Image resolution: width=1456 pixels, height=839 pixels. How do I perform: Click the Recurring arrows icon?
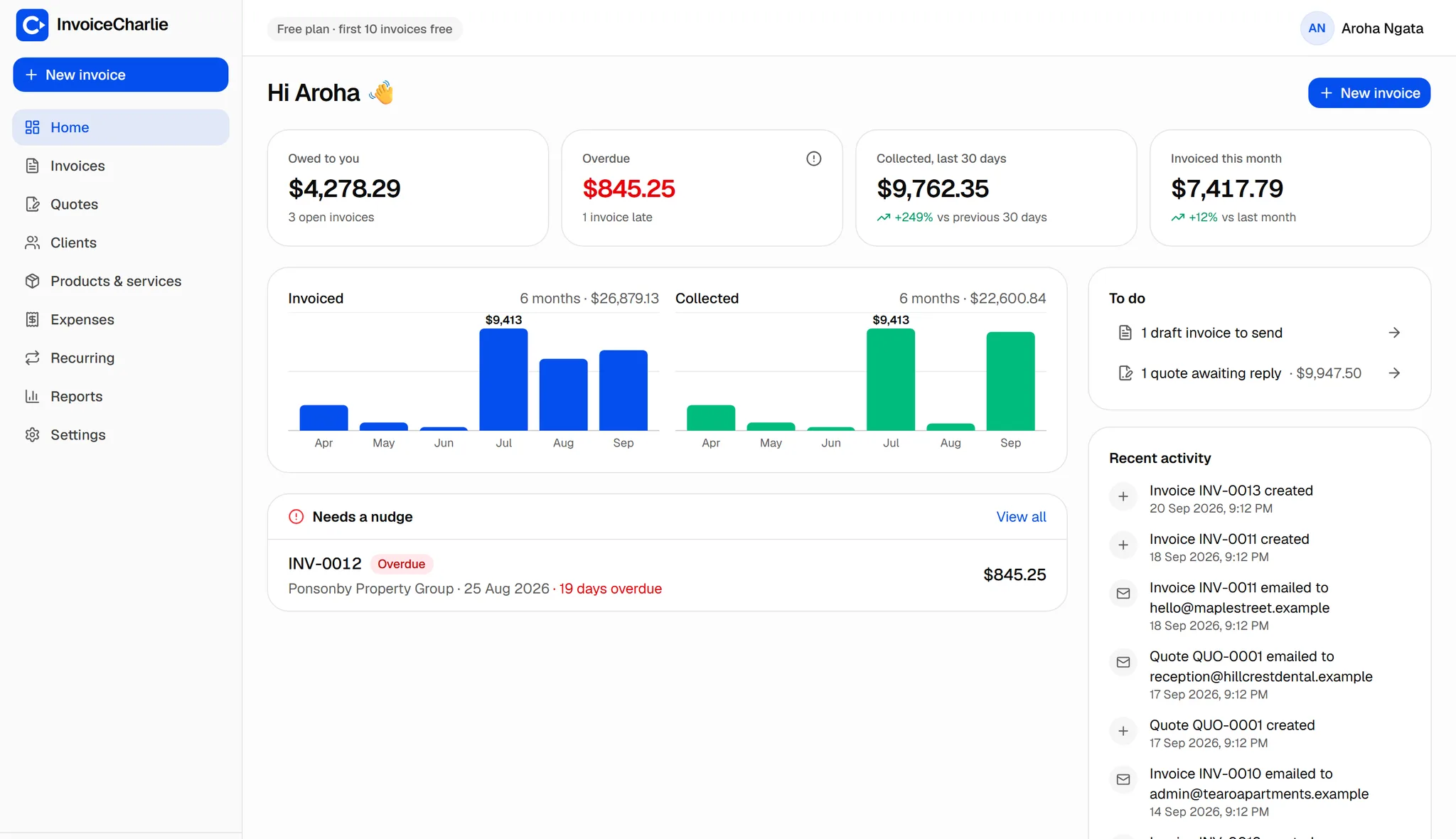32,358
